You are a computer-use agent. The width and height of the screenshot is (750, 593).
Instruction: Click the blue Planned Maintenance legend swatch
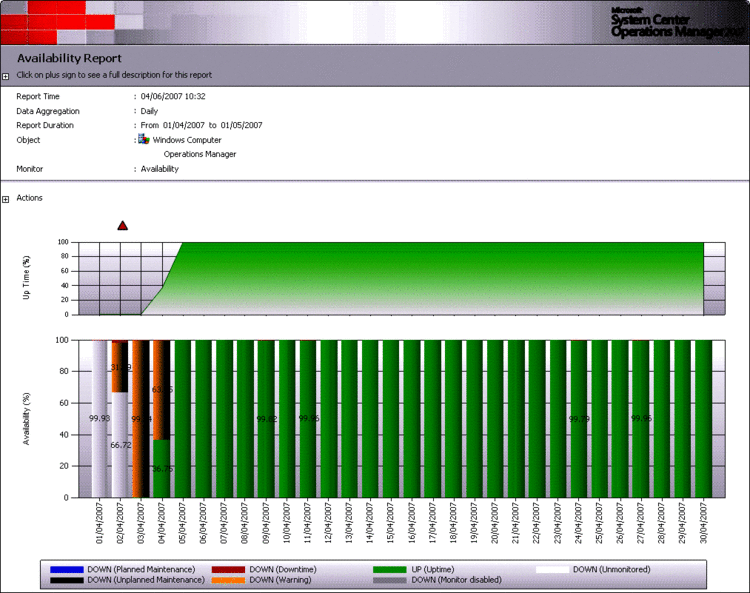66,569
